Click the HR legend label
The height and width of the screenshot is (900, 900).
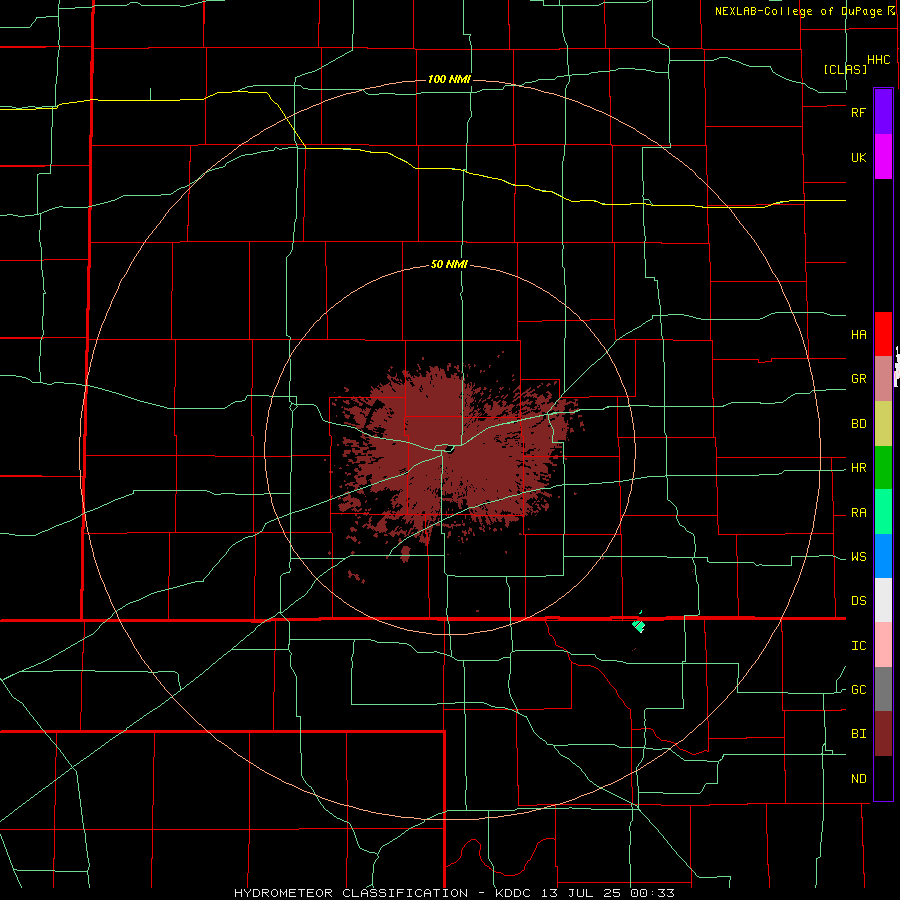point(858,468)
